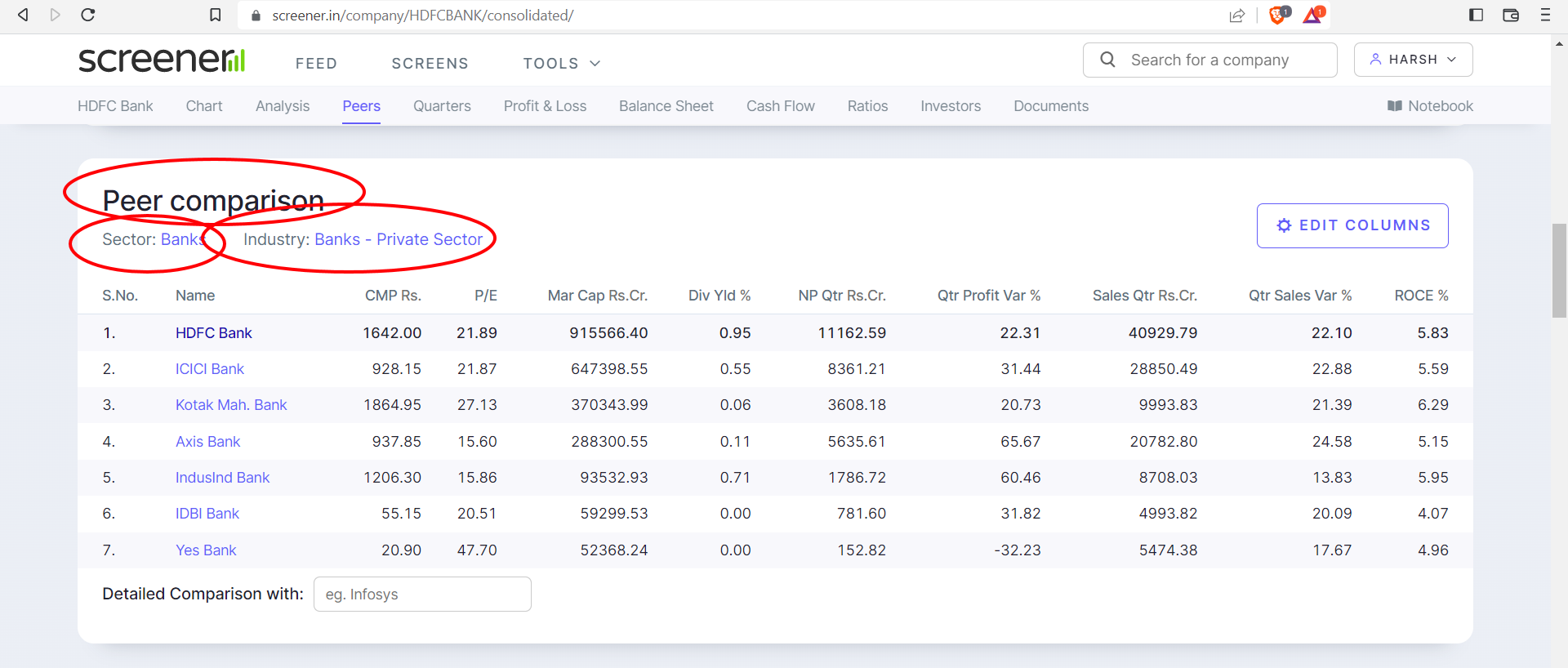1568x668 pixels.
Task: Select the Peers tab
Action: click(x=362, y=106)
